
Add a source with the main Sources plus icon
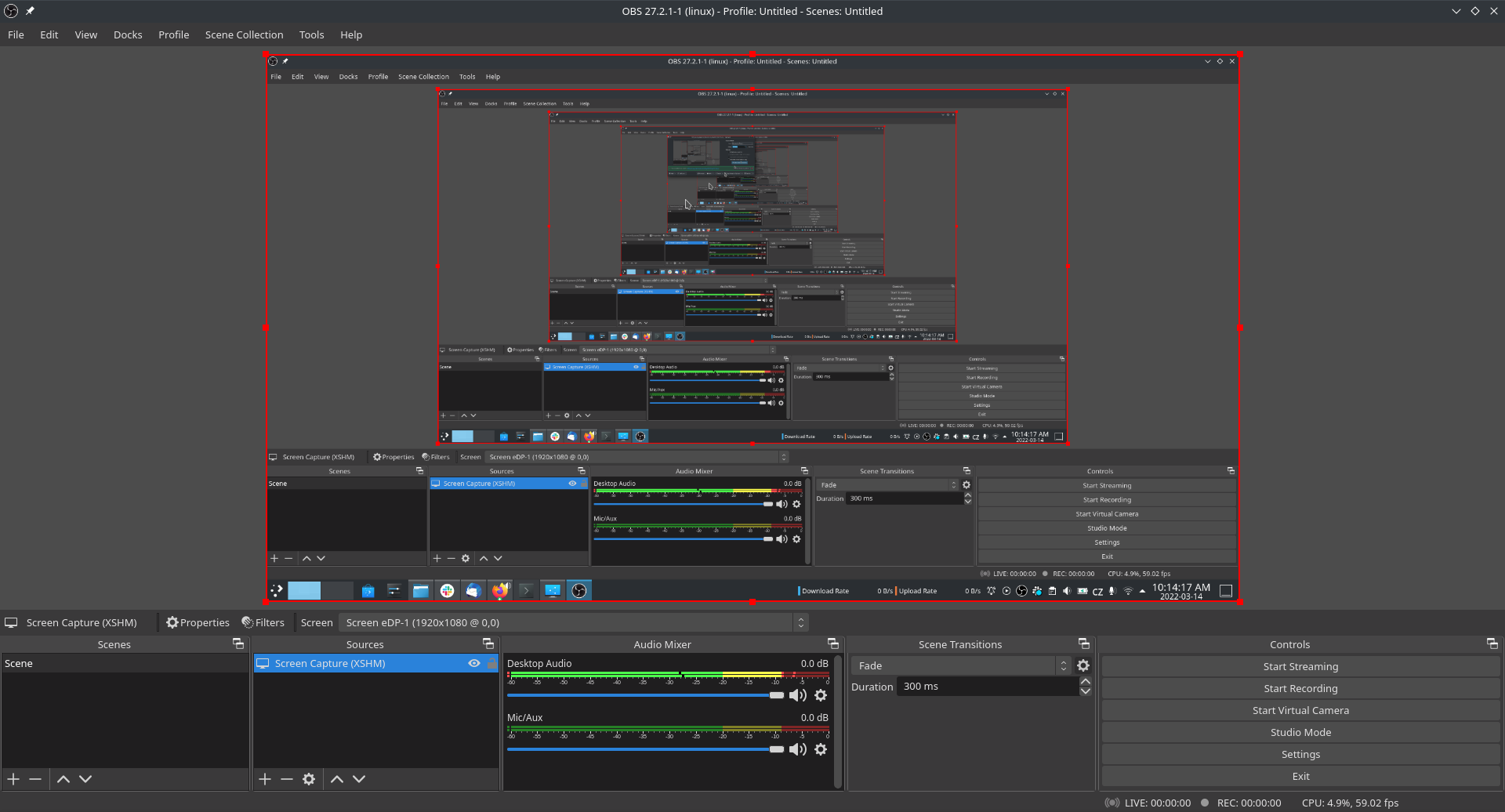tap(265, 779)
